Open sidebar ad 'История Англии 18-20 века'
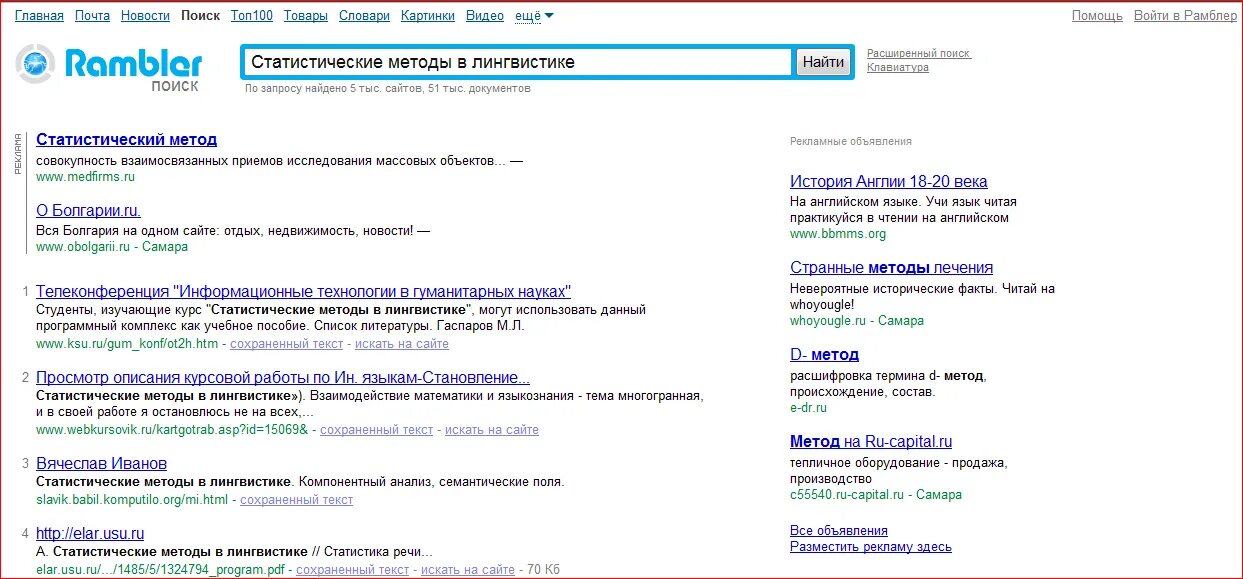Image resolution: width=1243 pixels, height=579 pixels. 889,181
